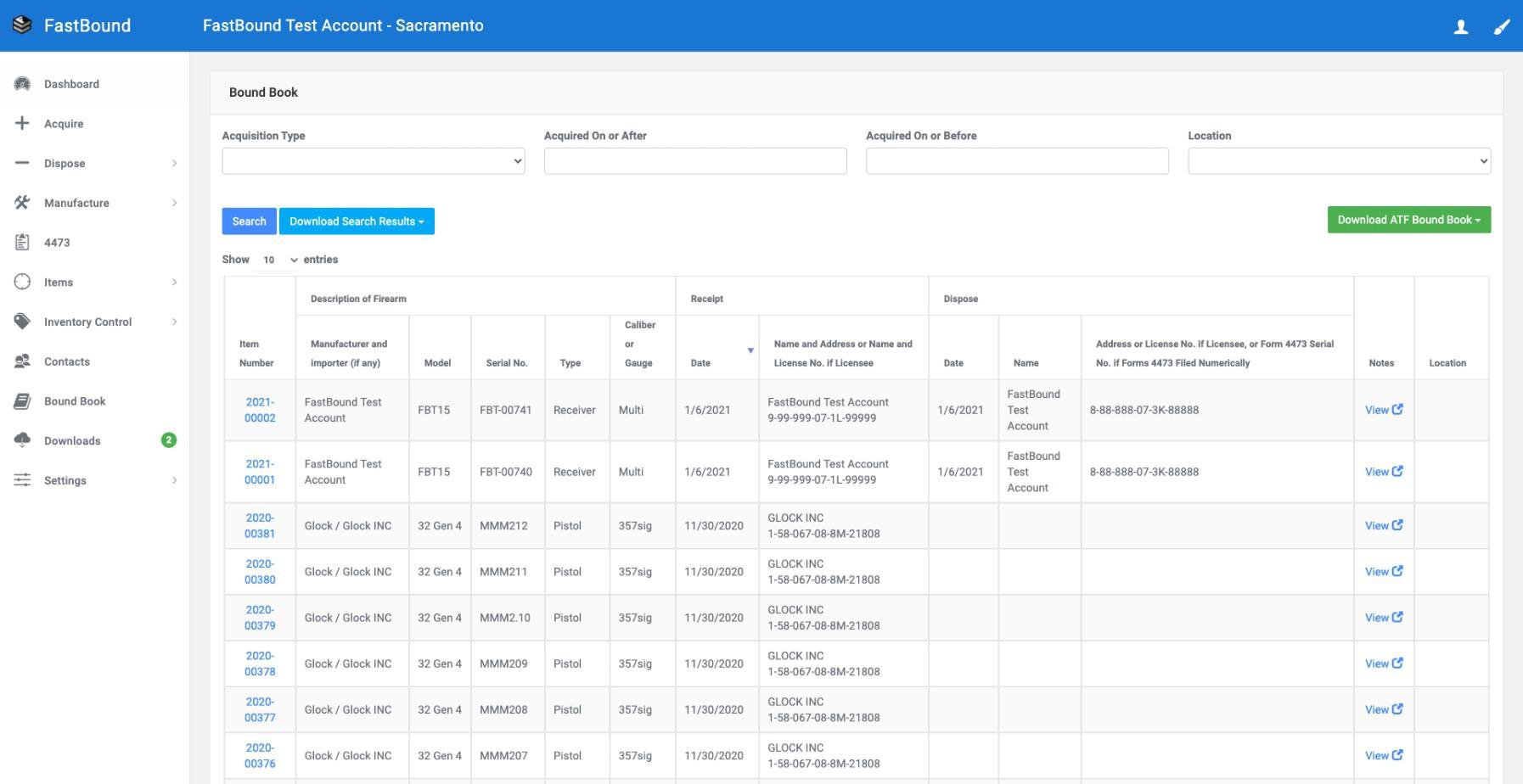Click the Bound Book panel heading
Viewport: 1523px width, 784px height.
click(263, 92)
